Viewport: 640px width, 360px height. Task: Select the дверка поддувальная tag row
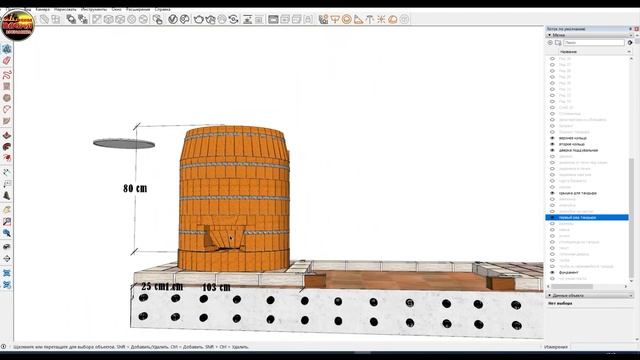click(578, 150)
